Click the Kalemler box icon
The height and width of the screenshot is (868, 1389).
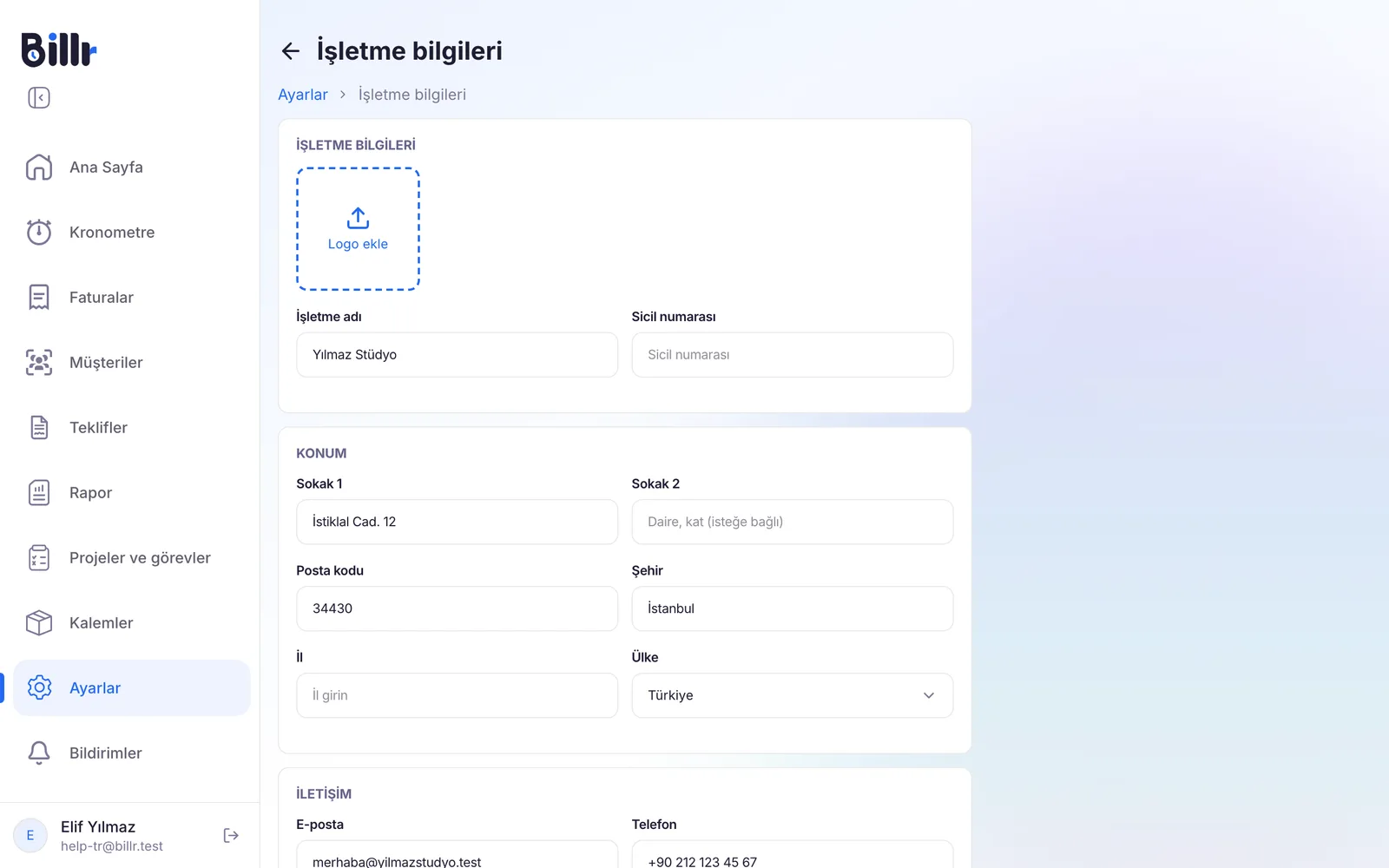coord(39,622)
